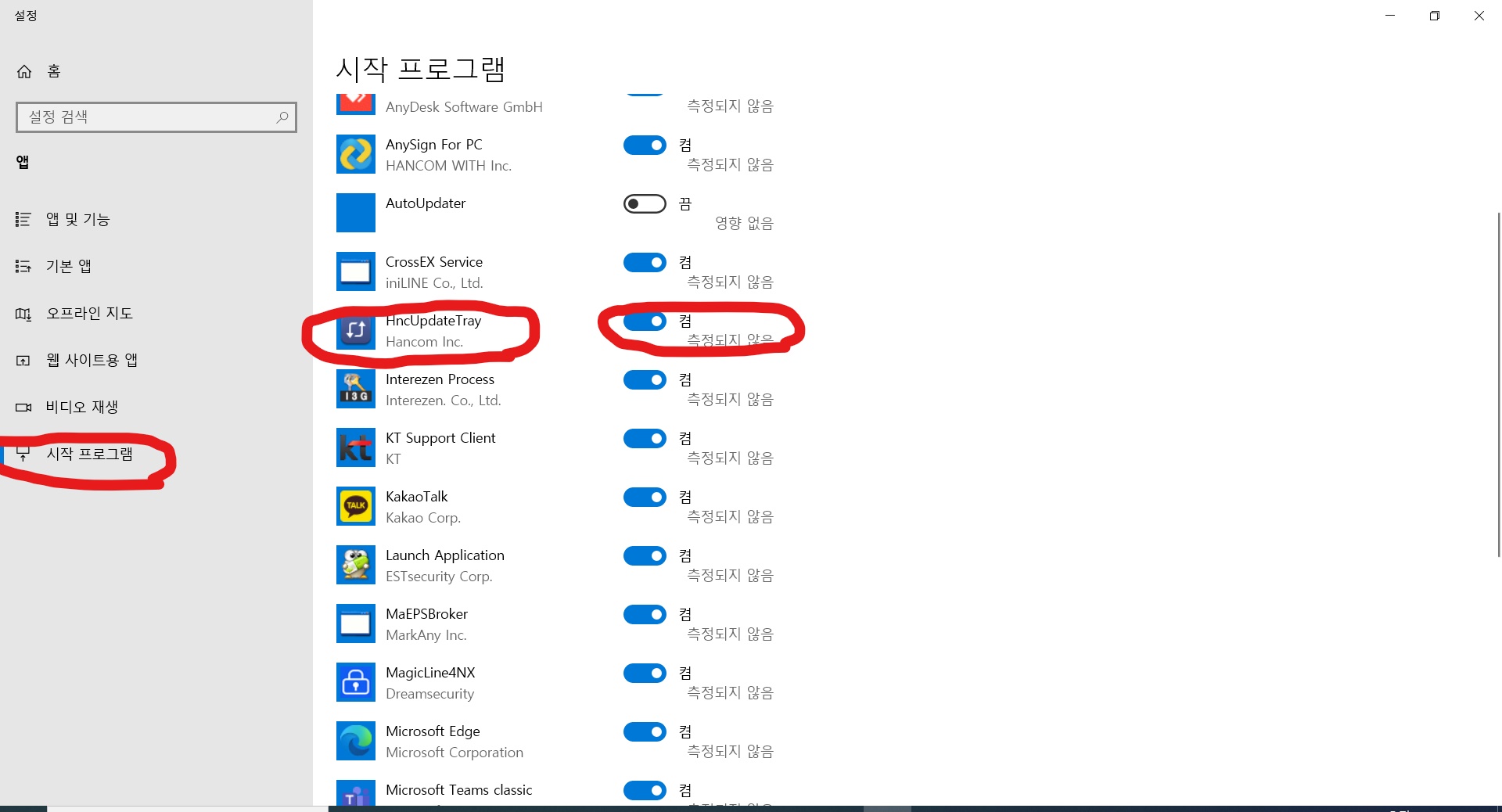Screen dimensions: 1502x812
Task: Click the MaEPSBroker icon
Action: [356, 623]
